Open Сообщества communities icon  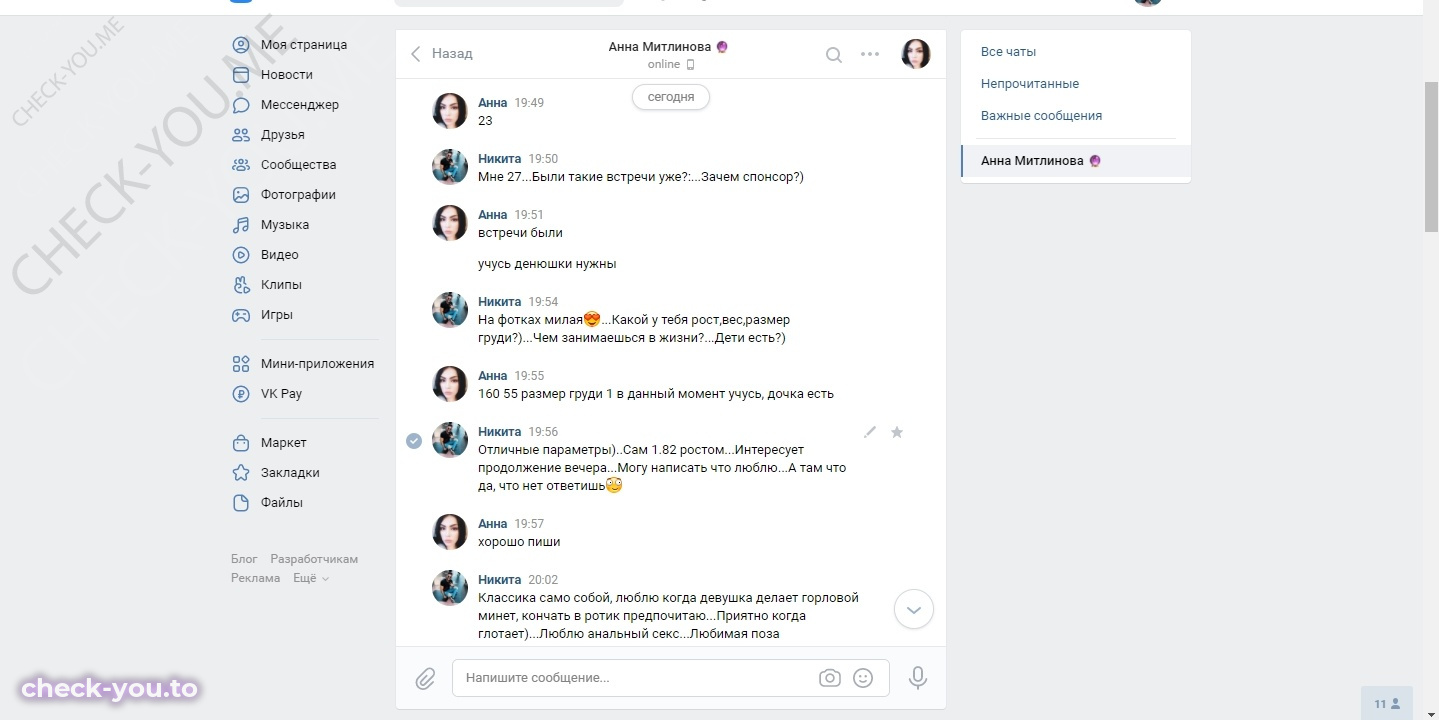click(241, 165)
